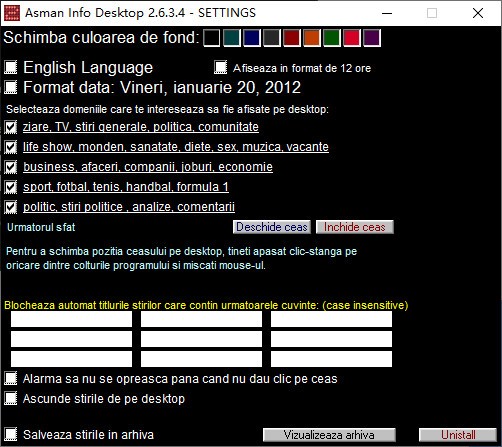
Task: Focus third-row left blocked word field
Action: pos(71,359)
